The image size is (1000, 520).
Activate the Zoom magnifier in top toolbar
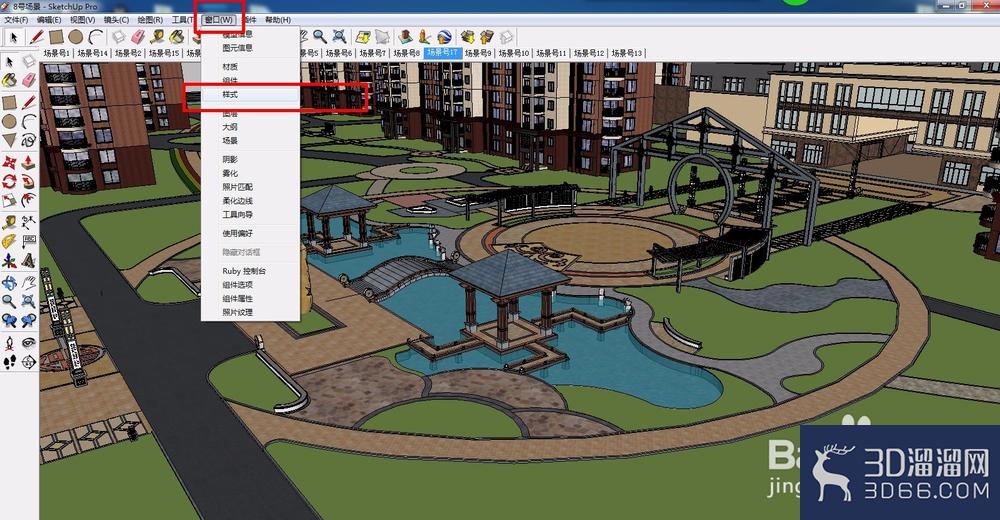pyautogui.click(x=320, y=36)
